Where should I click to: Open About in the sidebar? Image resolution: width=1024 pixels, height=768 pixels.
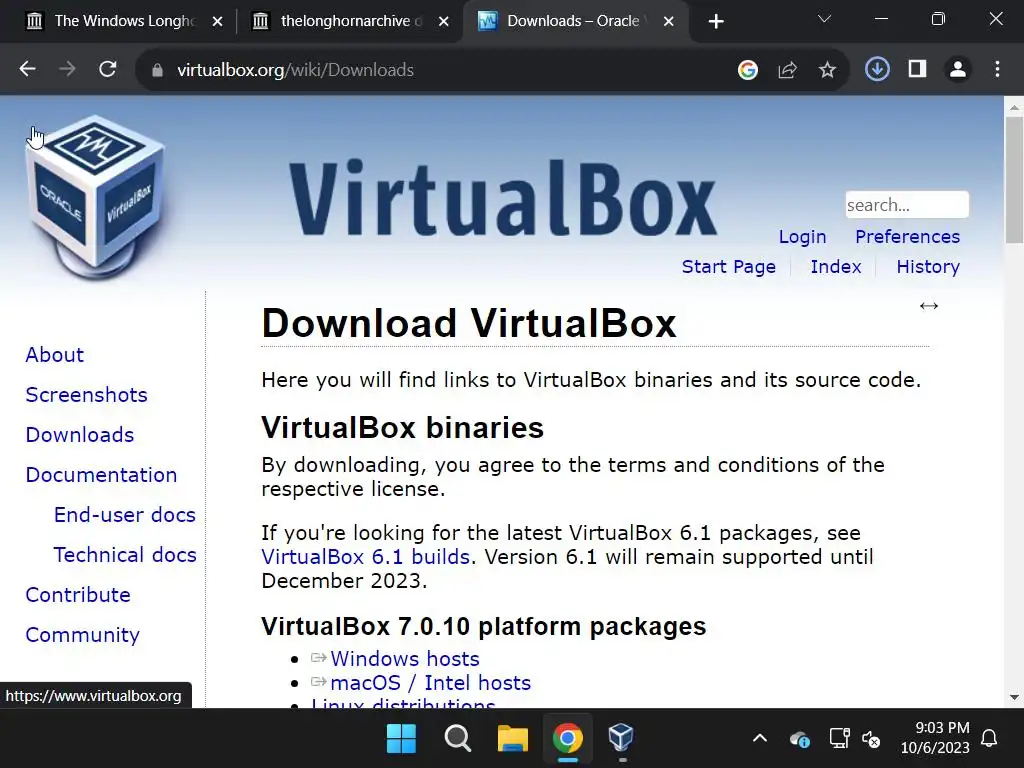55,355
